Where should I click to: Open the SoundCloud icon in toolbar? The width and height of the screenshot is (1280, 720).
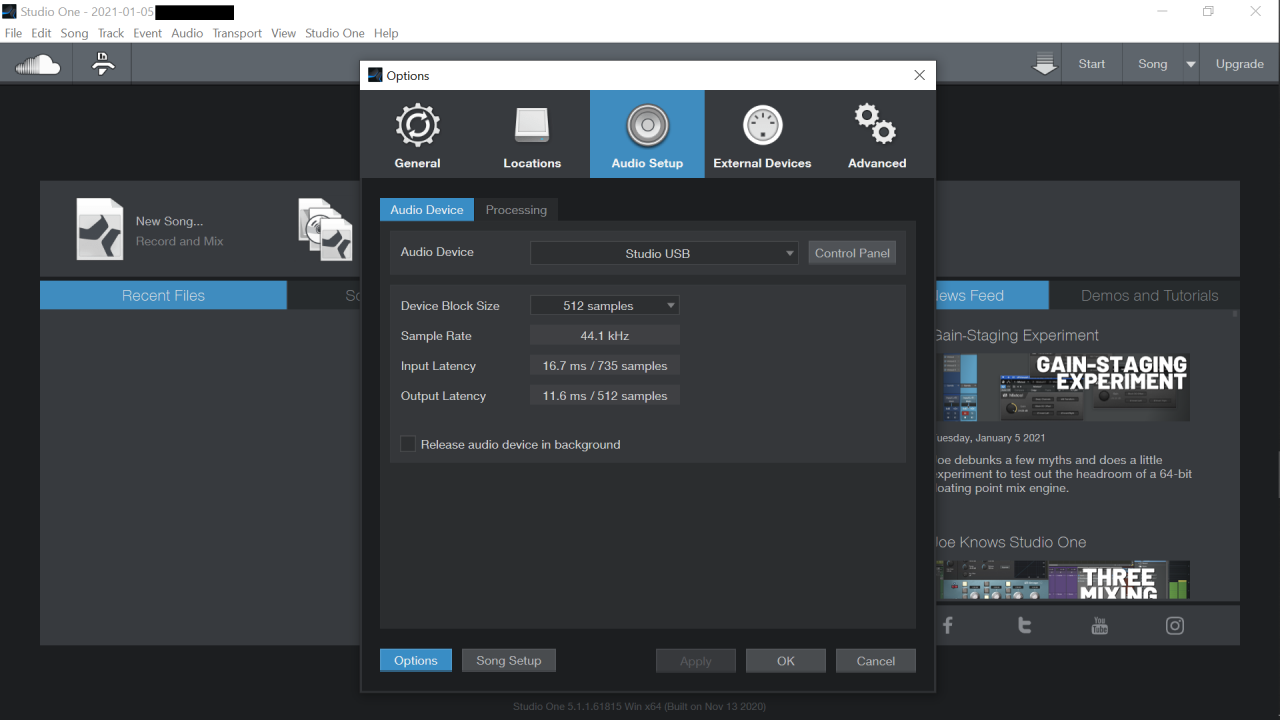click(38, 65)
